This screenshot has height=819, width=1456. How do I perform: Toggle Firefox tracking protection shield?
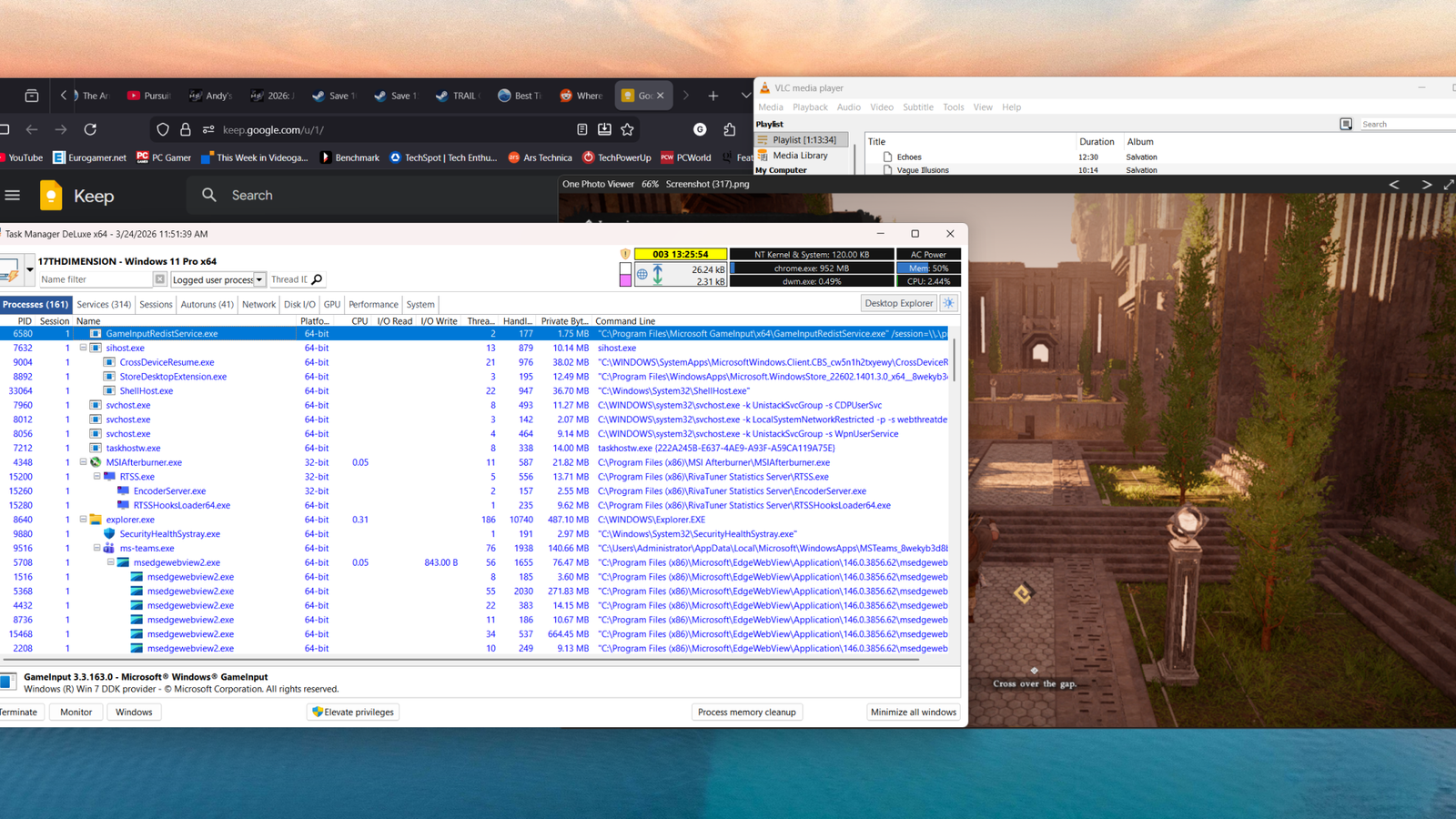163,129
